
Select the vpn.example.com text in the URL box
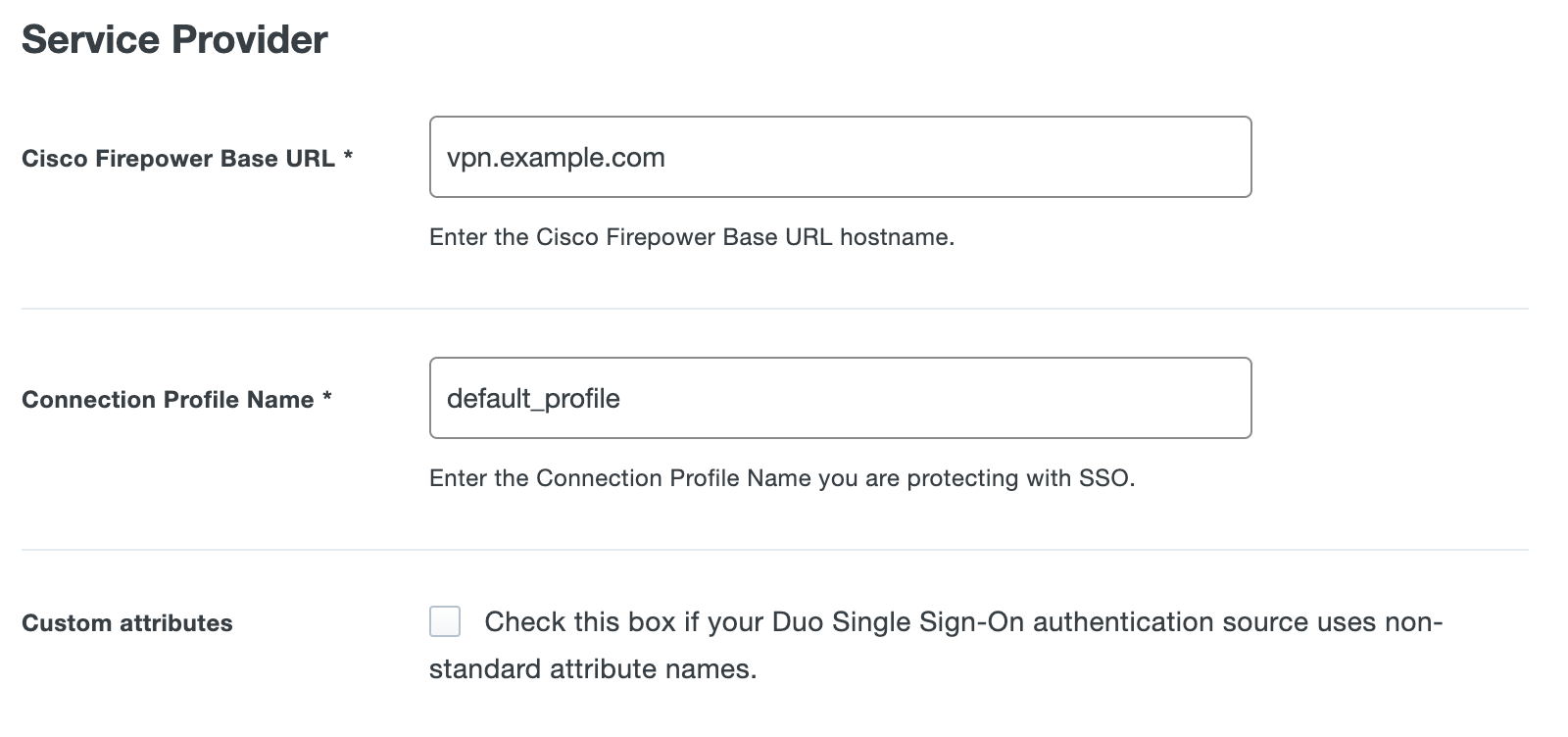coord(555,156)
